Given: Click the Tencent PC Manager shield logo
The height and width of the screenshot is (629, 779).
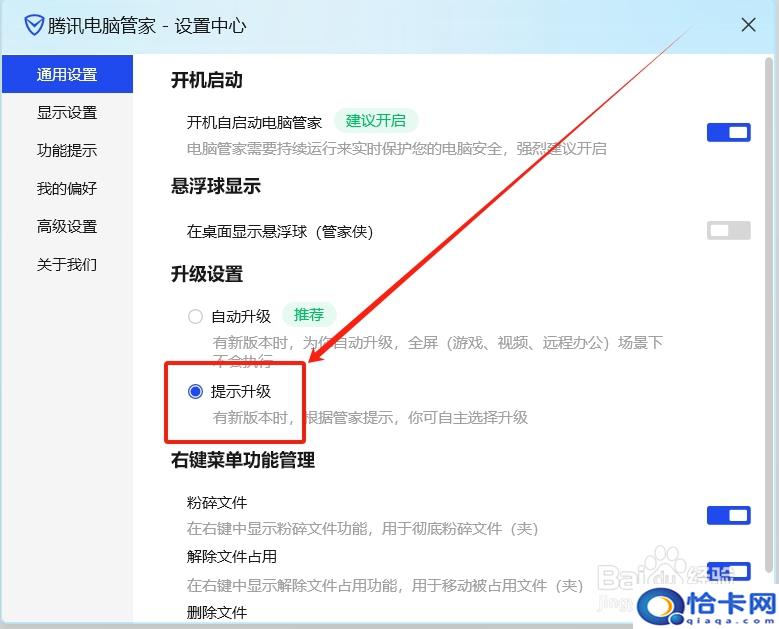Looking at the screenshot, I should click(34, 25).
